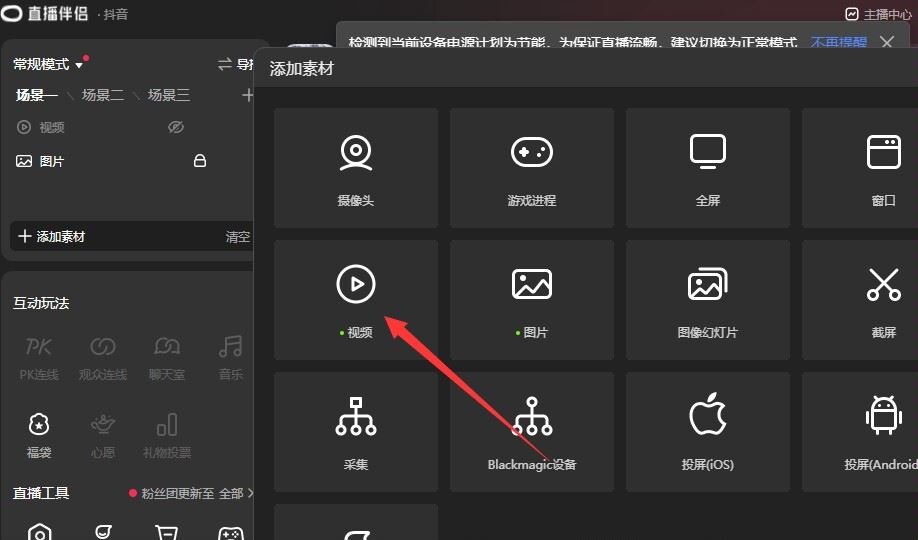Screen dimensions: 918x540
Task: Add a Blackmagic设备 source
Action: click(x=532, y=432)
